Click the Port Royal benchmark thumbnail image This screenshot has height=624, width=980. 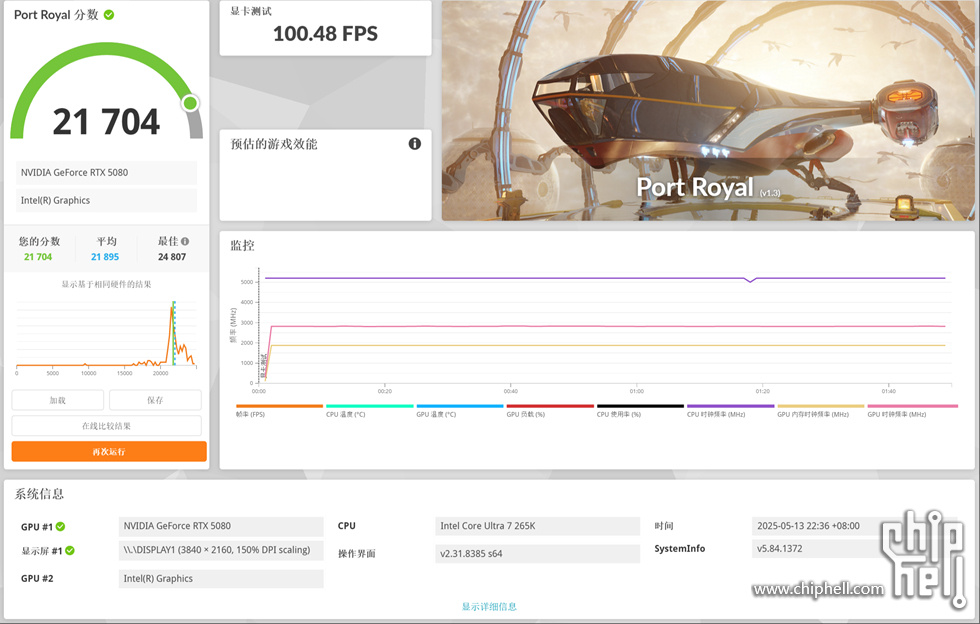coord(708,110)
